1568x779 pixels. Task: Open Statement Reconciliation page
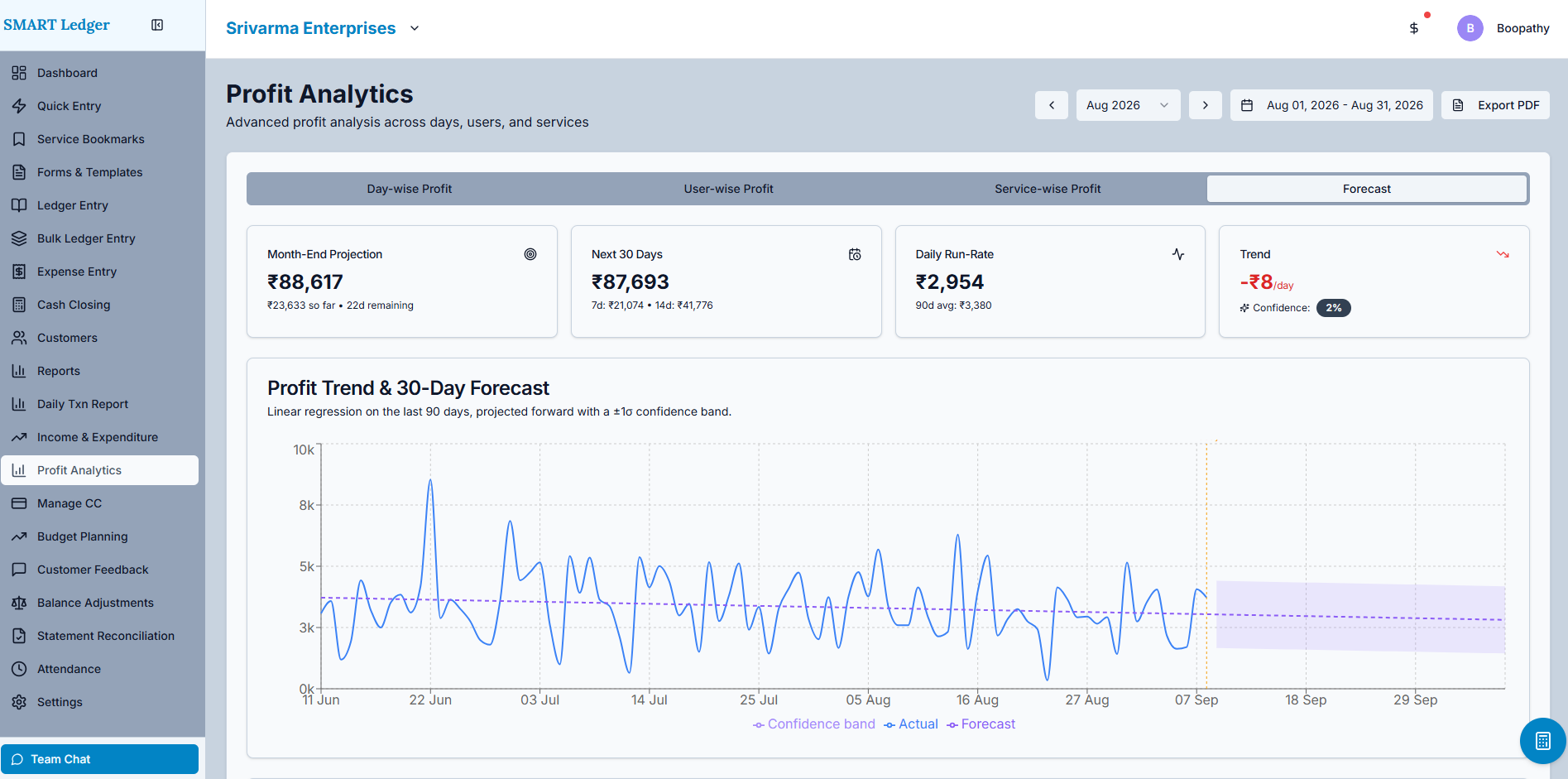click(x=100, y=636)
